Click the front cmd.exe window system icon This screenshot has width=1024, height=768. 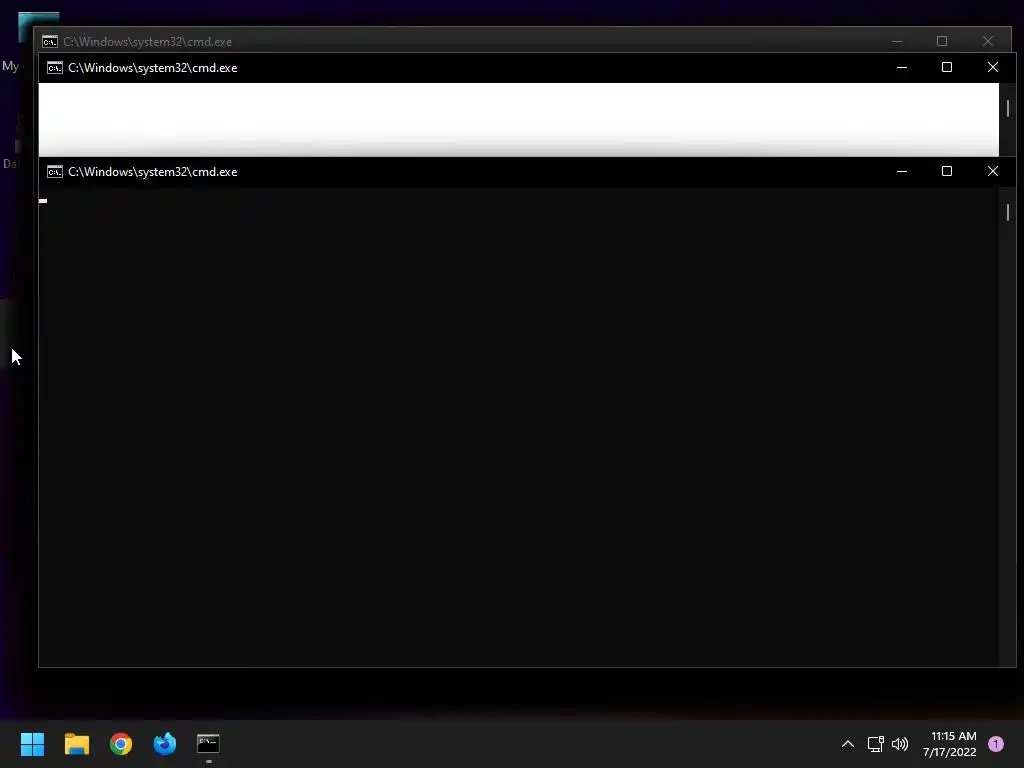[x=55, y=172]
